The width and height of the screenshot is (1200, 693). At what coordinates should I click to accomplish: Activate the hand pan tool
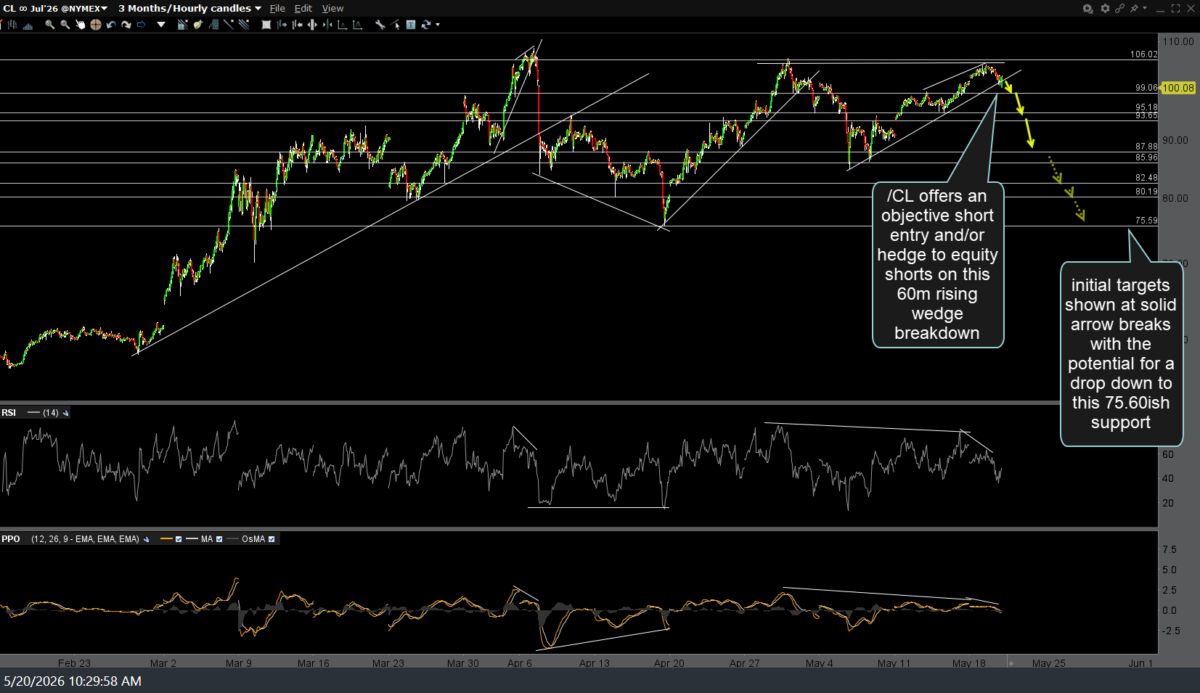point(80,24)
